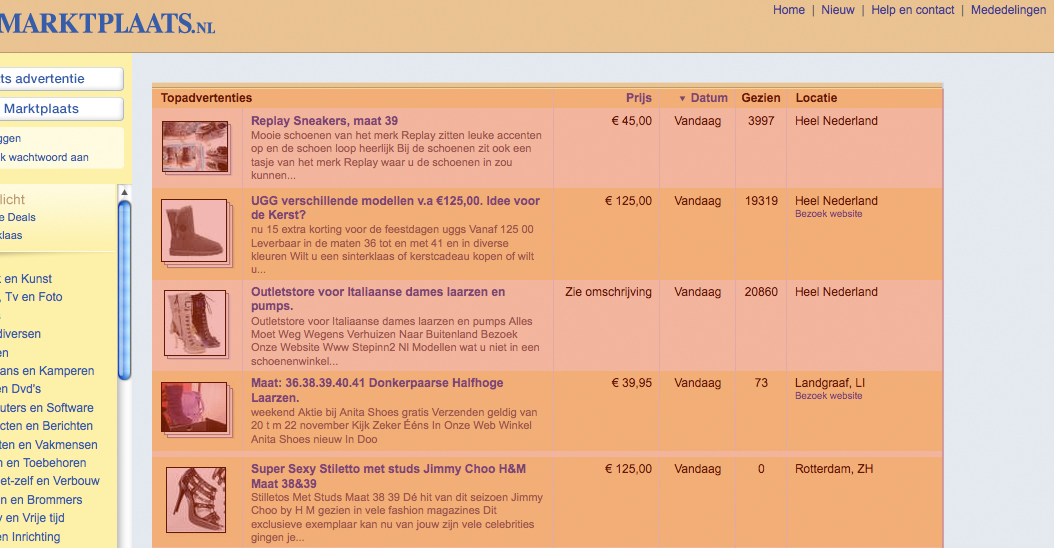Click the € 39,95 price
This screenshot has height=548, width=1054.
[631, 383]
